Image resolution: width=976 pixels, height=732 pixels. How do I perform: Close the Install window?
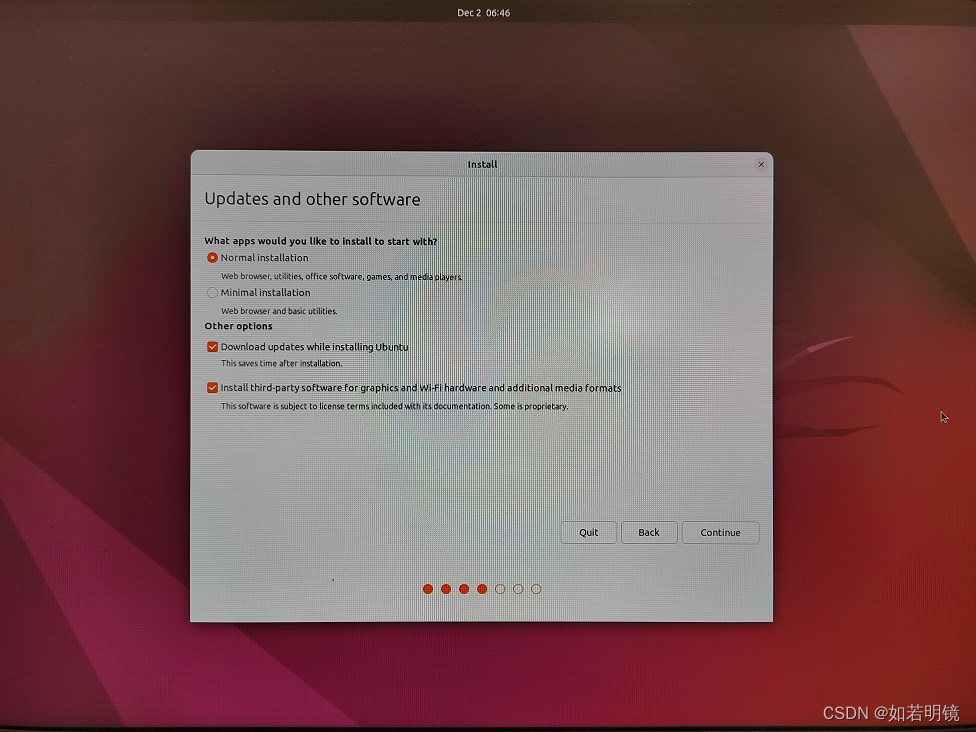(761, 164)
